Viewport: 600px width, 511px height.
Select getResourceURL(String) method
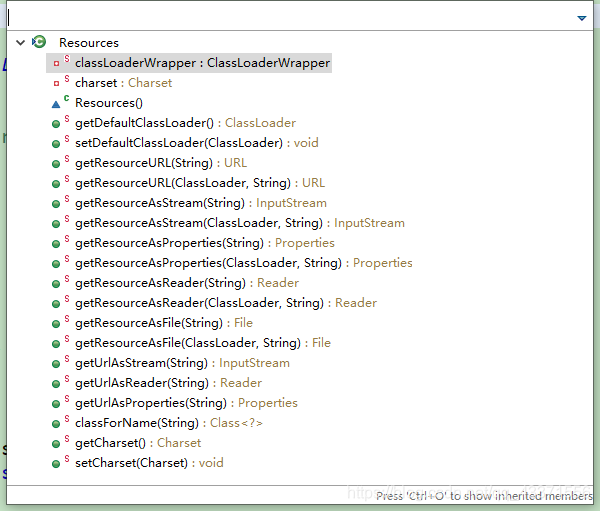click(161, 163)
